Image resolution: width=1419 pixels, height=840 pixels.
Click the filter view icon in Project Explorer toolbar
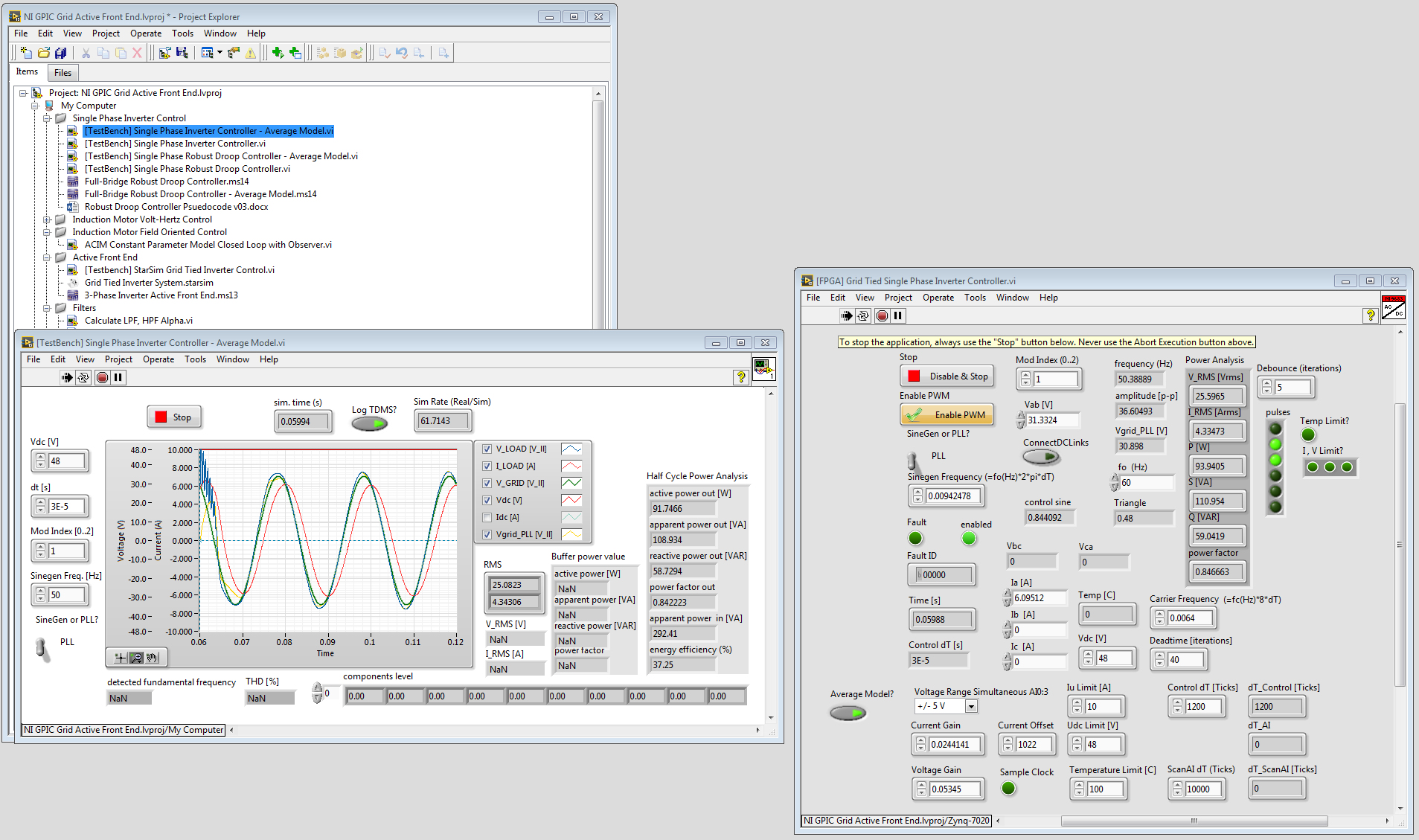point(207,53)
